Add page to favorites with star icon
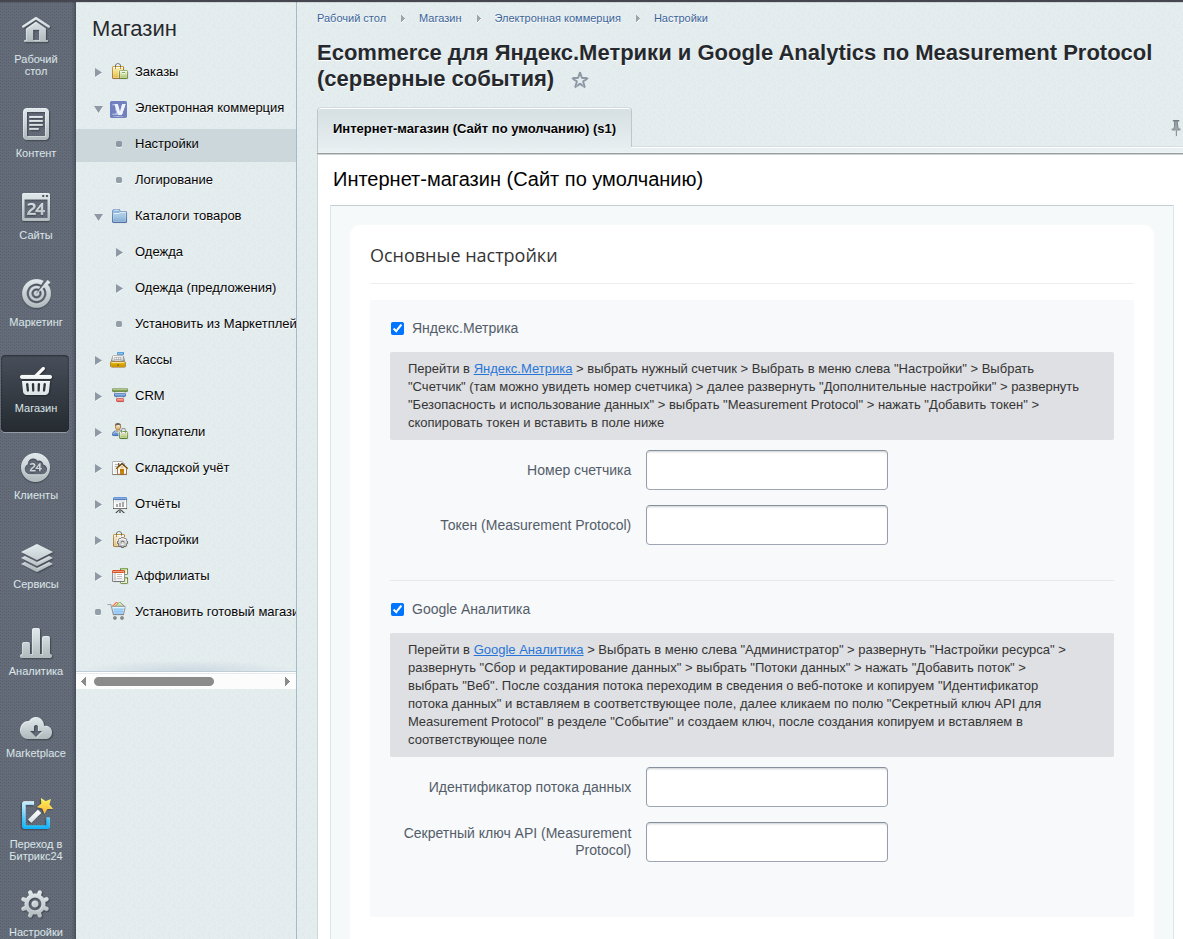Screen dimensions: 1183x939 point(579,80)
